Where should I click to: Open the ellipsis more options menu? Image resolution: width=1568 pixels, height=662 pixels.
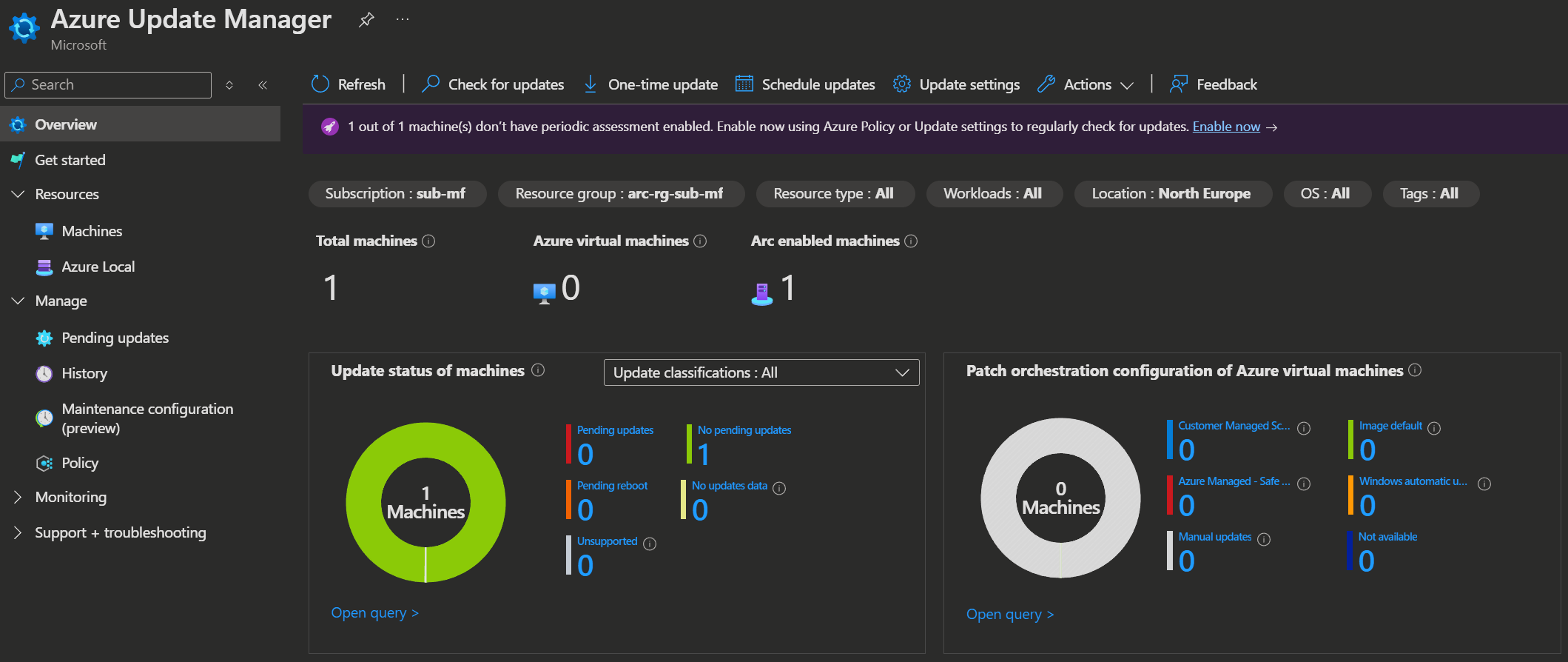pyautogui.click(x=403, y=19)
